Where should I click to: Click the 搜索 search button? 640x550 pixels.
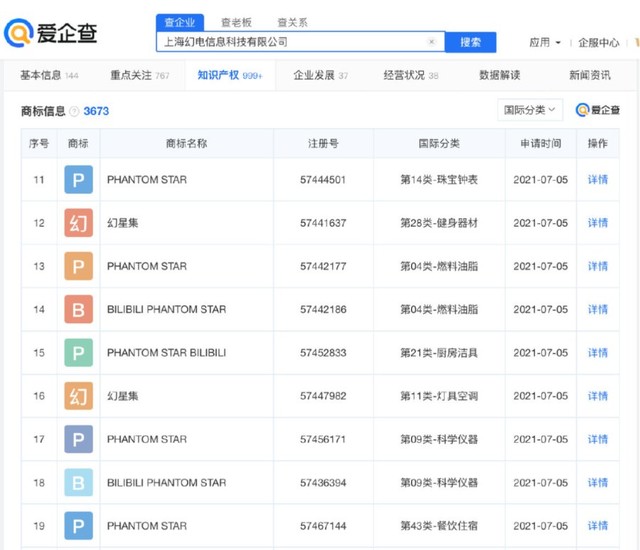click(471, 42)
